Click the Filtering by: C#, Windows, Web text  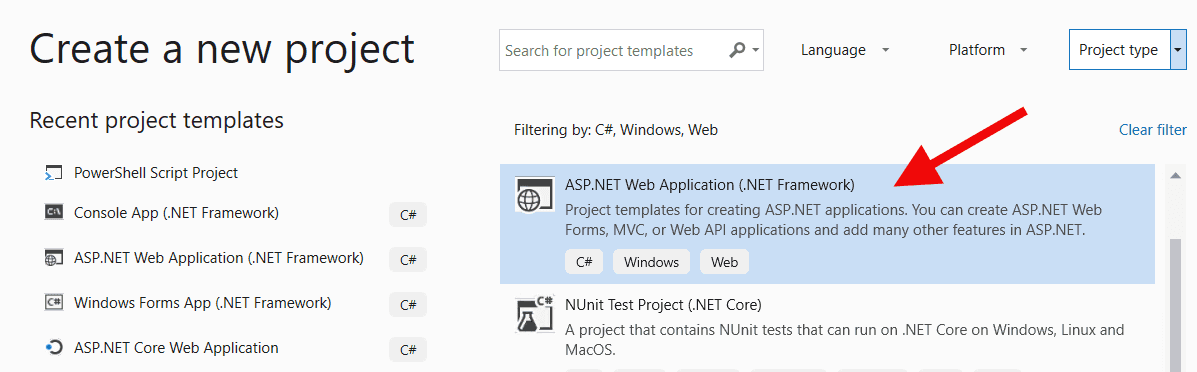click(x=616, y=130)
